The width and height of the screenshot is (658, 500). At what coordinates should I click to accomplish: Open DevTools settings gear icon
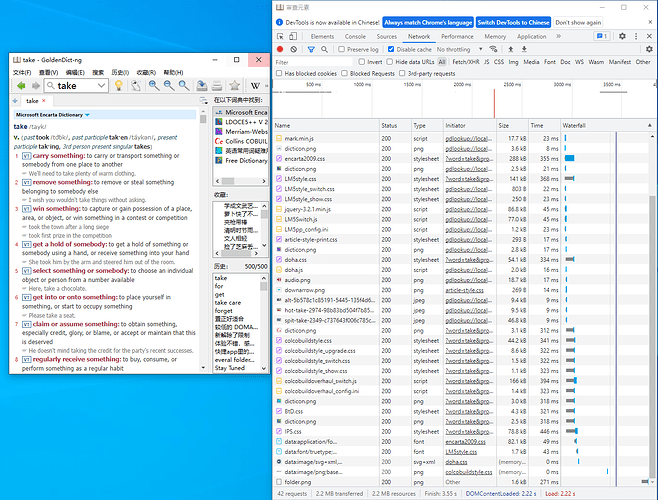(622, 36)
